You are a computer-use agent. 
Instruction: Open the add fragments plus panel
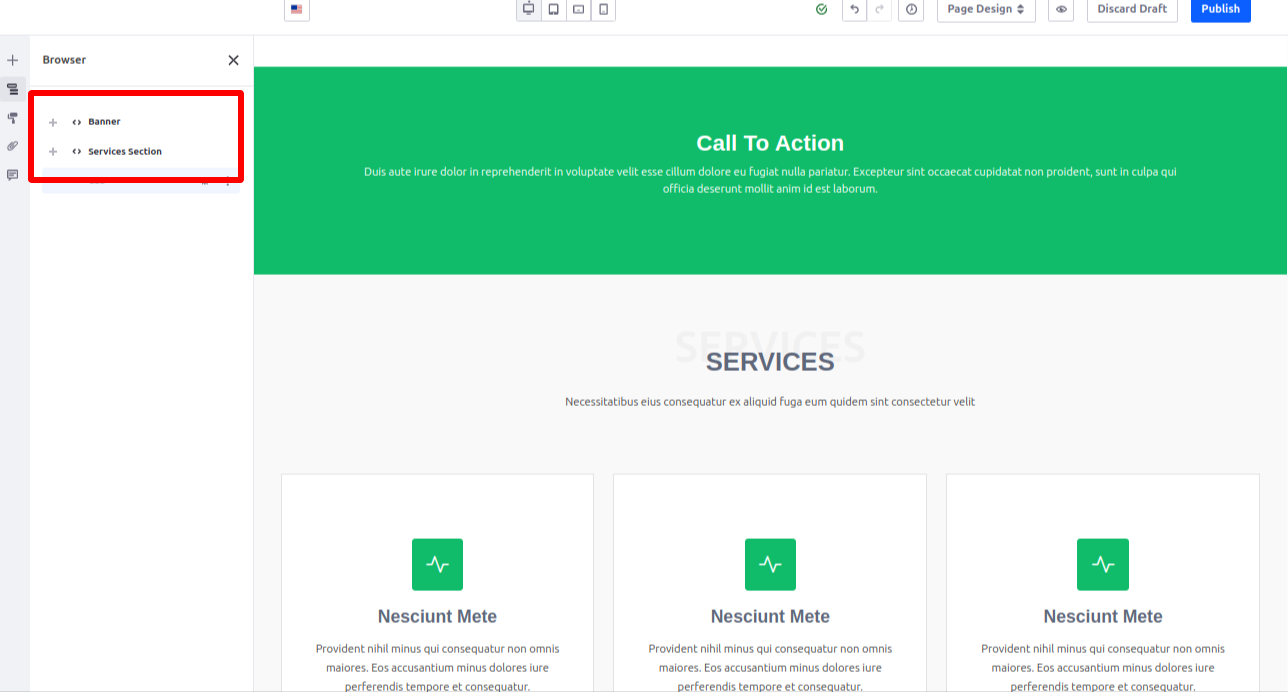click(13, 60)
